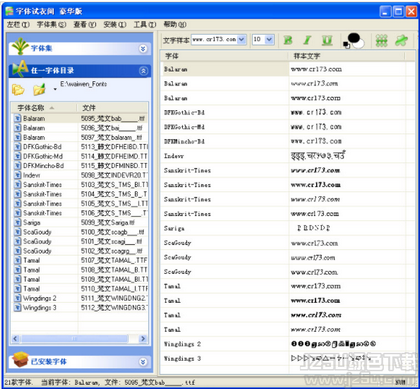Click font file icon of DFKGothic-Bd
Screen dimensions: 420x389
pyautogui.click(x=18, y=147)
